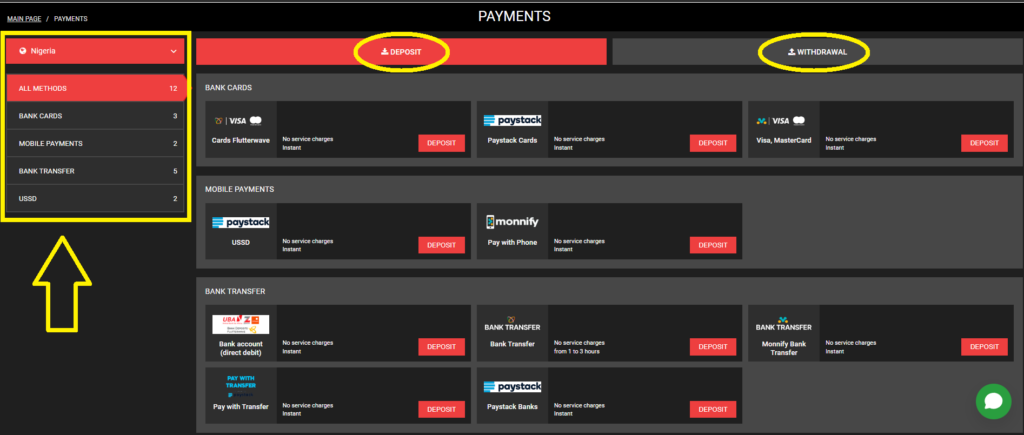Click the Monnify Pay with Phone logo

tap(513, 222)
